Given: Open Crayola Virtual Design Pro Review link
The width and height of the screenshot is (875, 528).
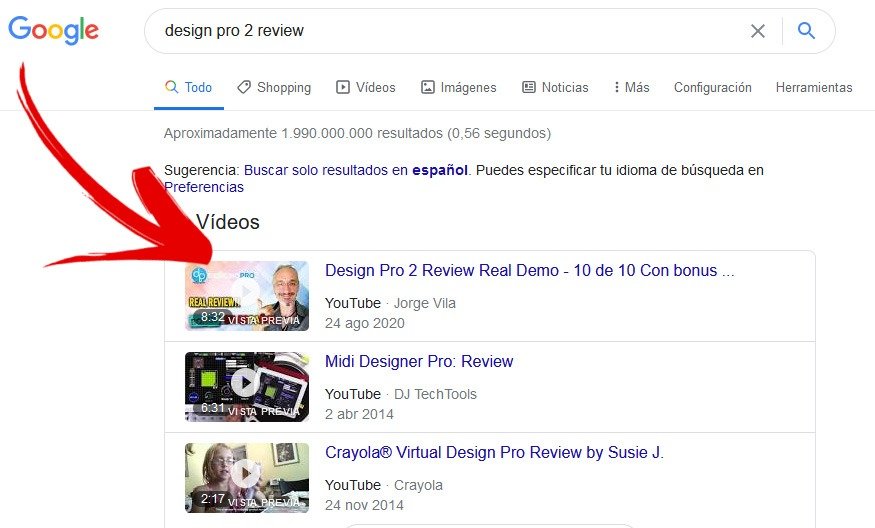Looking at the screenshot, I should click(x=494, y=452).
